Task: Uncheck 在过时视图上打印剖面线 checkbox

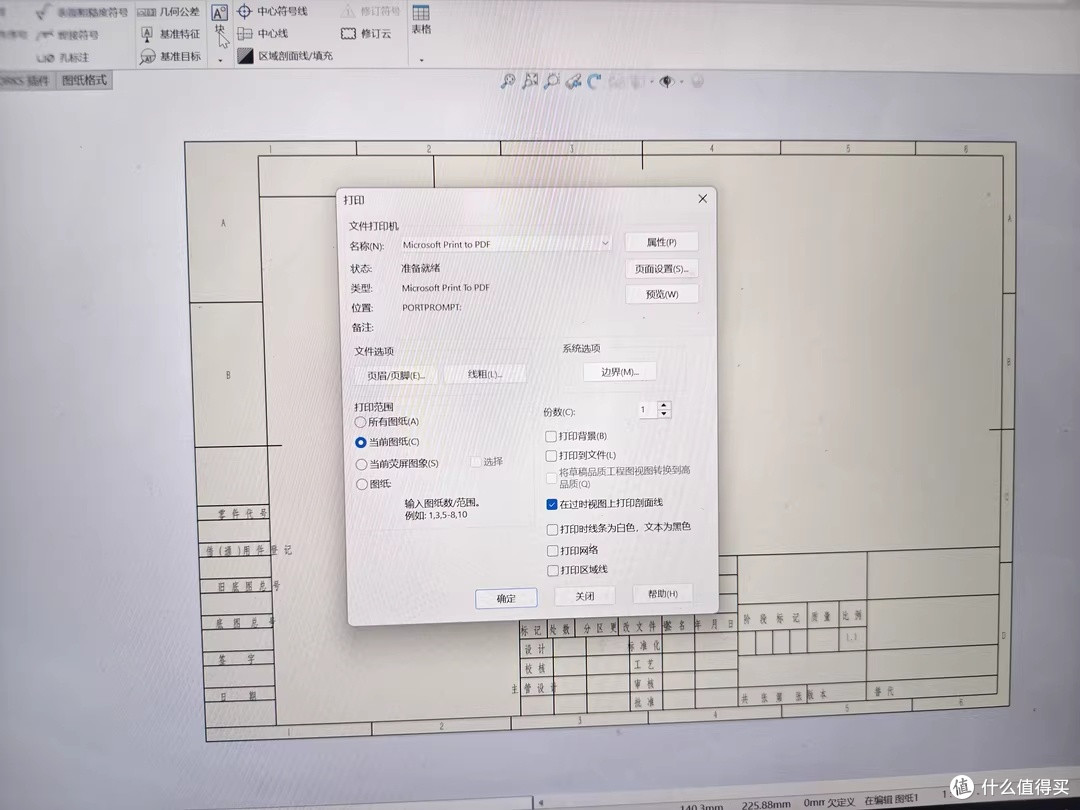Action: (552, 504)
